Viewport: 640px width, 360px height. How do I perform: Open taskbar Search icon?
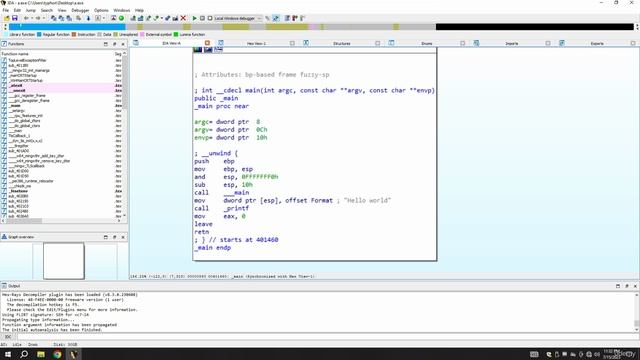[24, 354]
